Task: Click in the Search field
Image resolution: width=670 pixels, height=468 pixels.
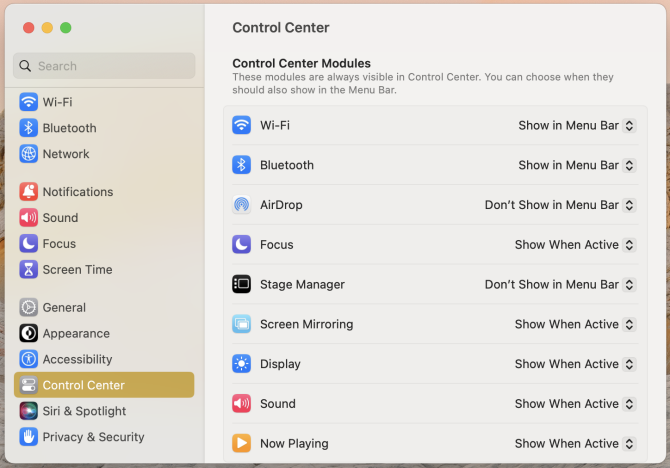Action: point(104,66)
